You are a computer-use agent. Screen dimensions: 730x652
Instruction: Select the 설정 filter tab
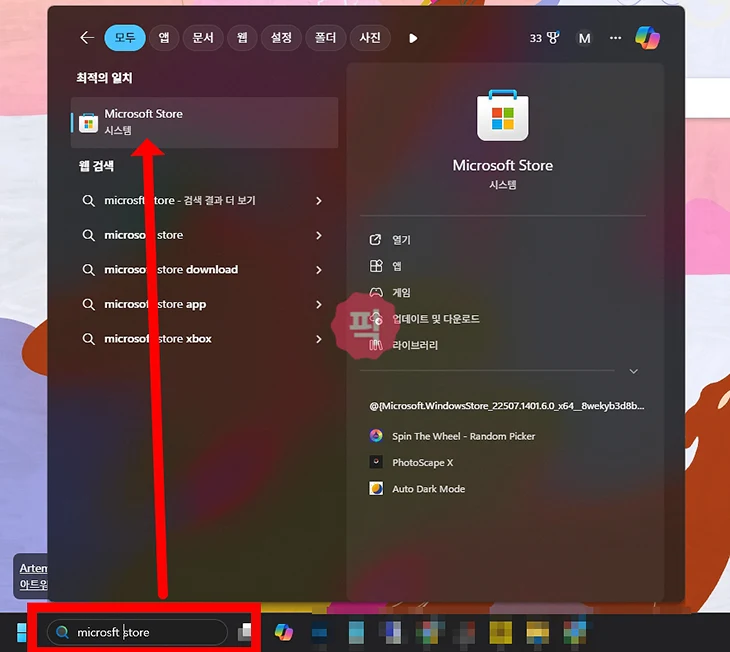(281, 38)
